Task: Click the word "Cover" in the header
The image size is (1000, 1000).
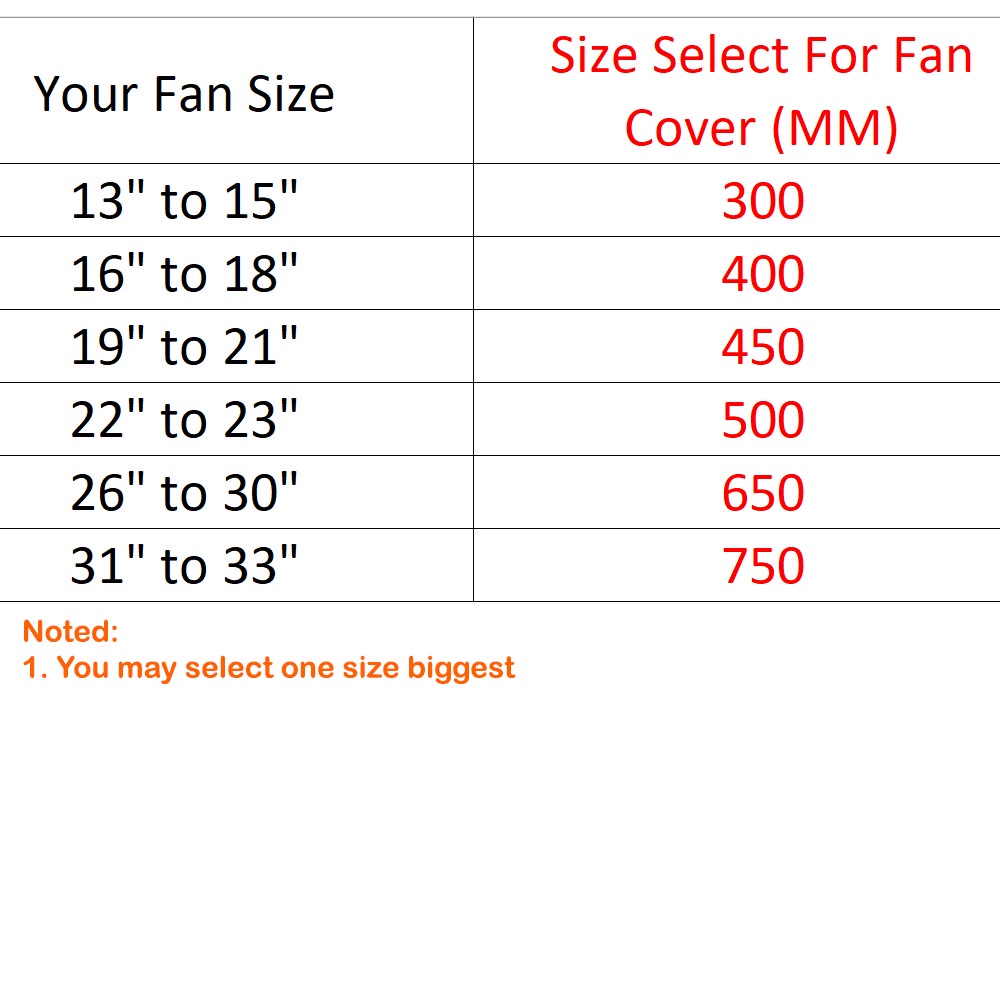Action: pyautogui.click(x=690, y=128)
